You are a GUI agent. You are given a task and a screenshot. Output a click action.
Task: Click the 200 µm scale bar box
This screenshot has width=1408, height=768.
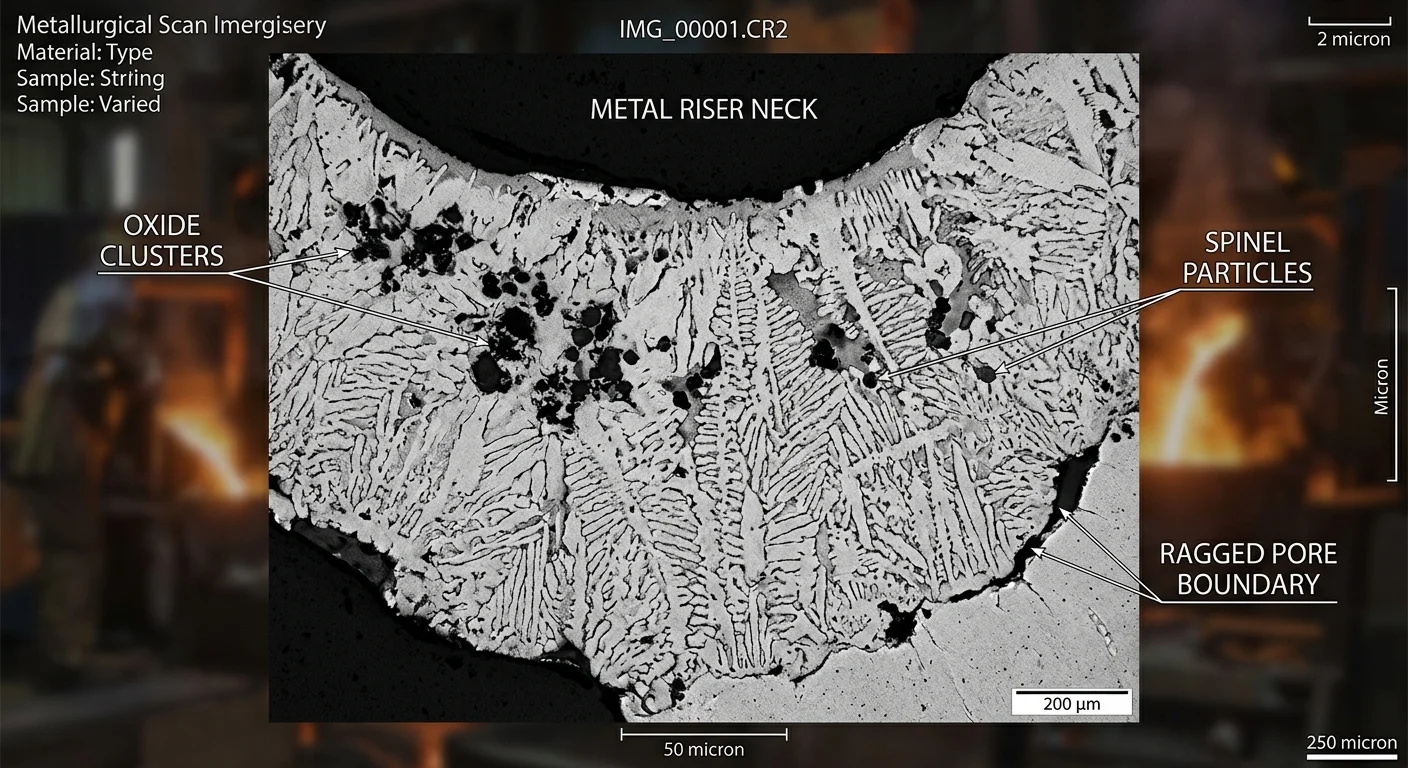point(1071,703)
